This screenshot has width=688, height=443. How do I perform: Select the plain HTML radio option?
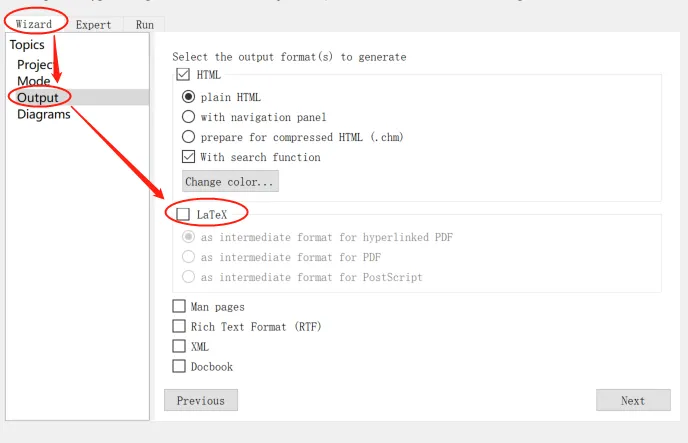188,97
